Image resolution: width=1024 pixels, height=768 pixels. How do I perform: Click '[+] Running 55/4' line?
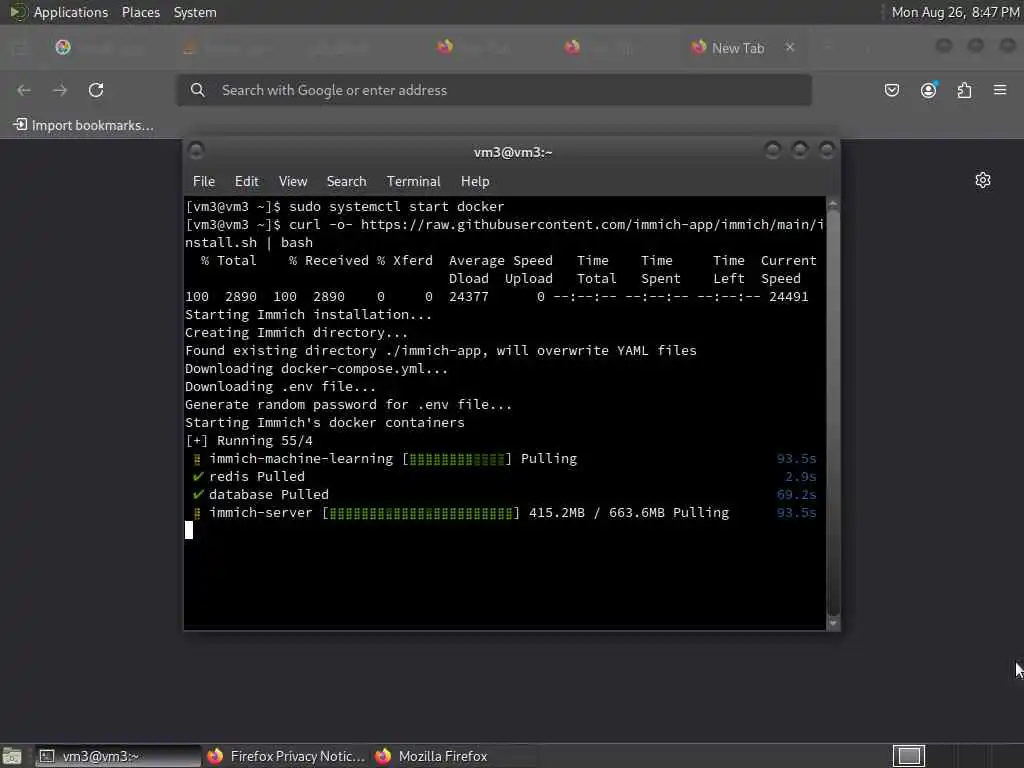coord(249,441)
